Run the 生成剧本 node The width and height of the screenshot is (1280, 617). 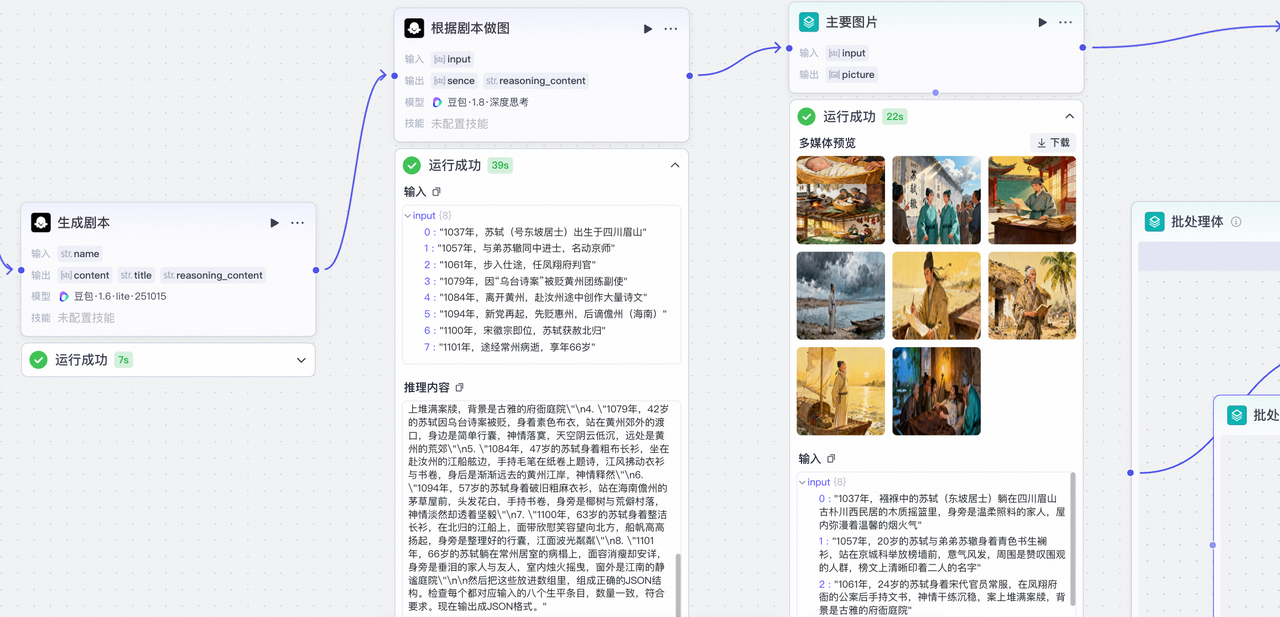(275, 223)
